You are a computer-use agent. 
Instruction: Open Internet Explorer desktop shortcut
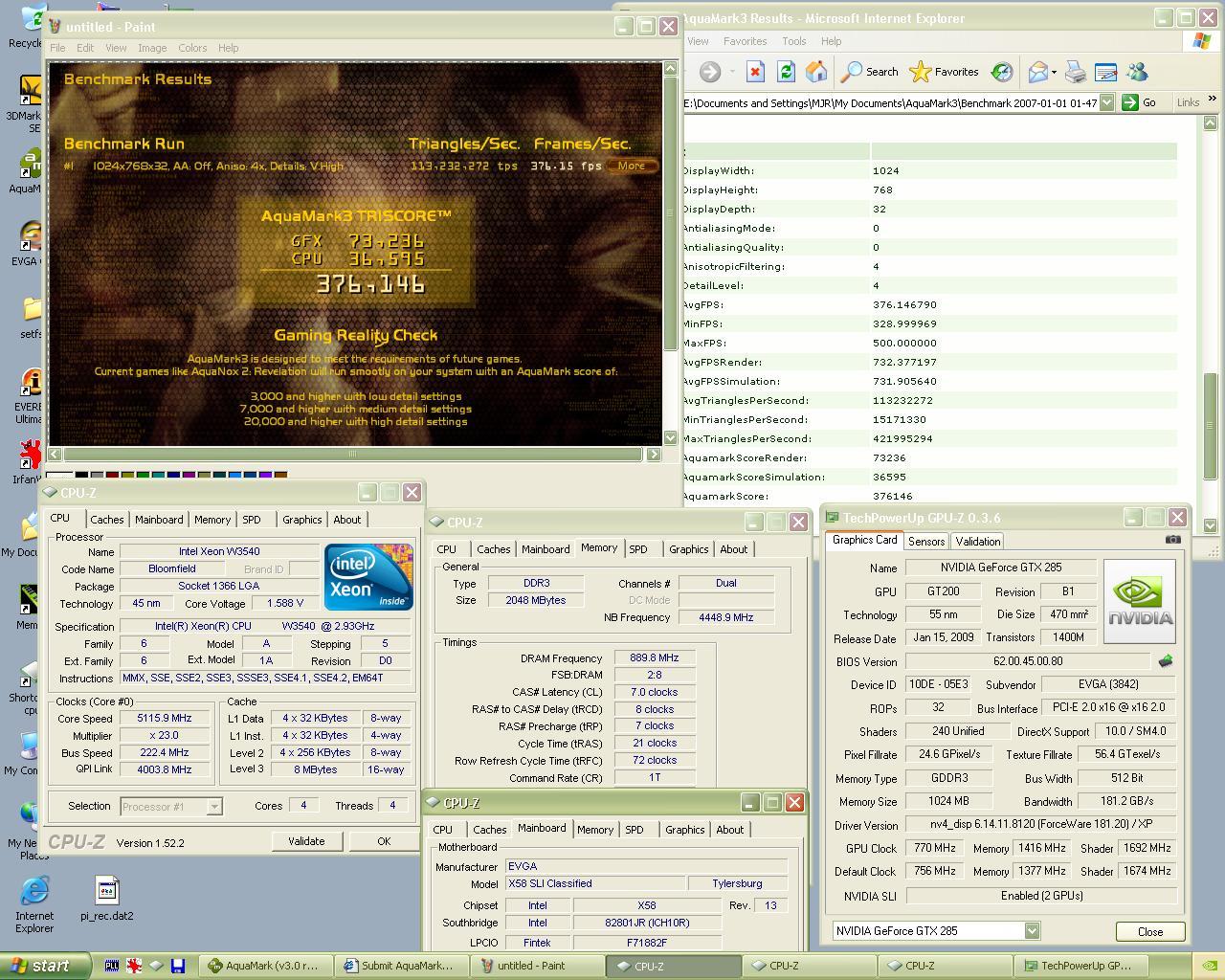tap(34, 904)
